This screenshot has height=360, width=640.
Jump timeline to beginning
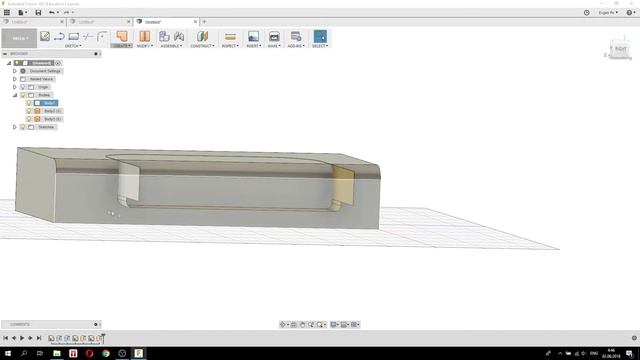[6, 338]
